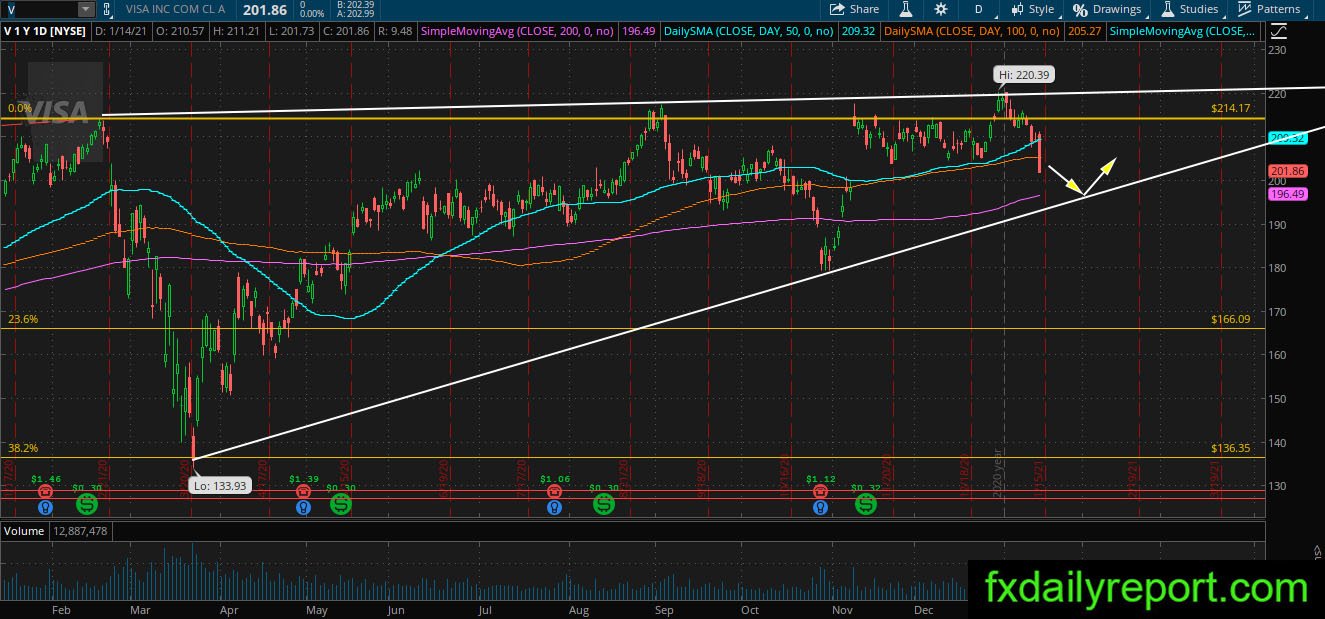Click blue lightbulb icon under $1.39 earnings
The height and width of the screenshot is (619, 1325).
point(302,507)
